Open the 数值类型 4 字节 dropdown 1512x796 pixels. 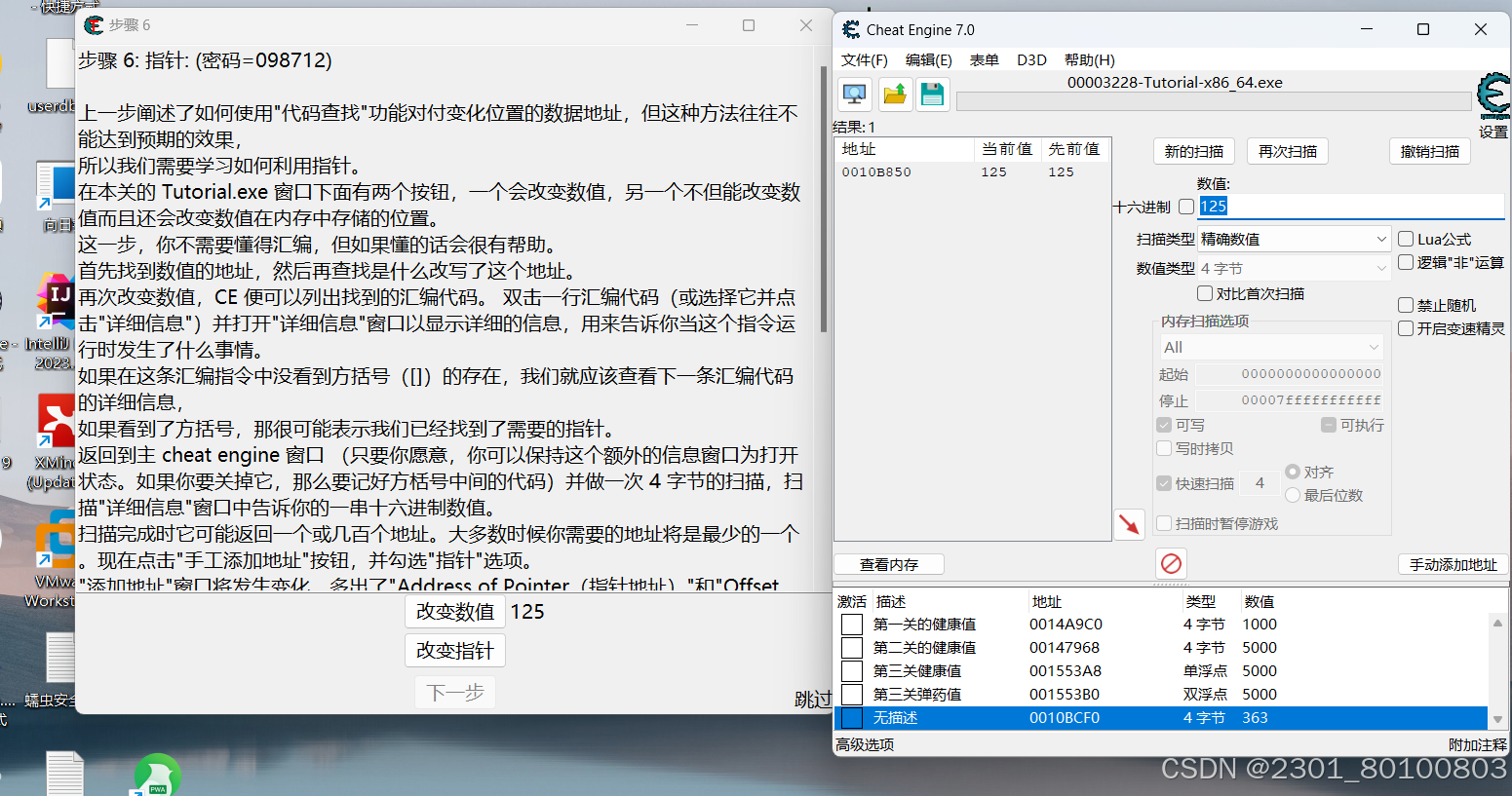tap(1294, 268)
